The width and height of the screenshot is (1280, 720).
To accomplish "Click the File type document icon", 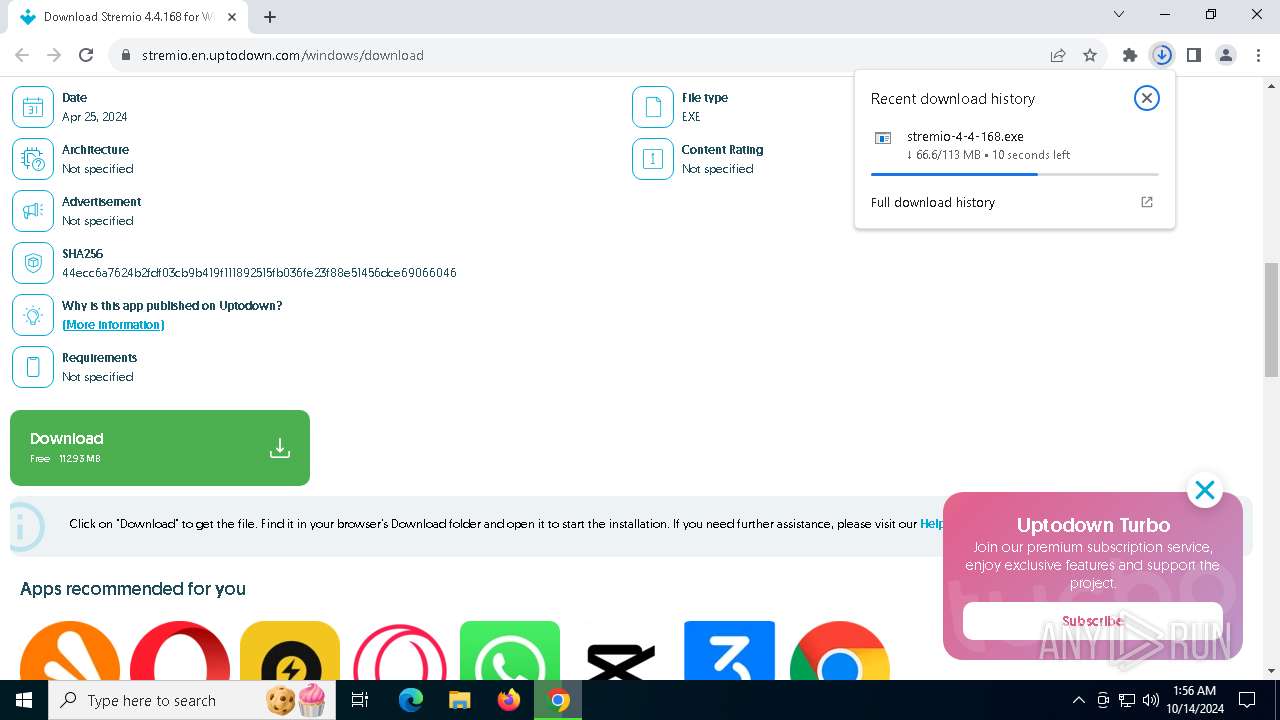I will tap(653, 107).
